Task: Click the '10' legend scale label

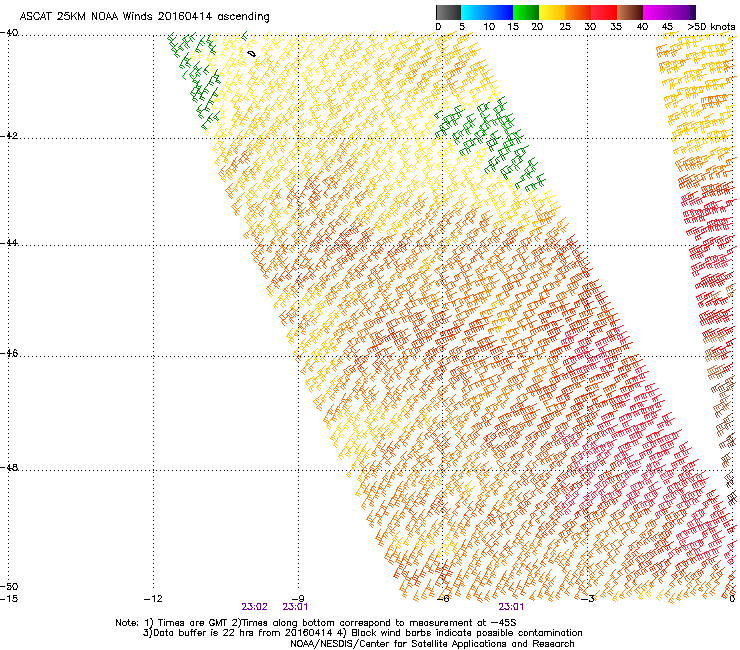Action: pos(489,27)
